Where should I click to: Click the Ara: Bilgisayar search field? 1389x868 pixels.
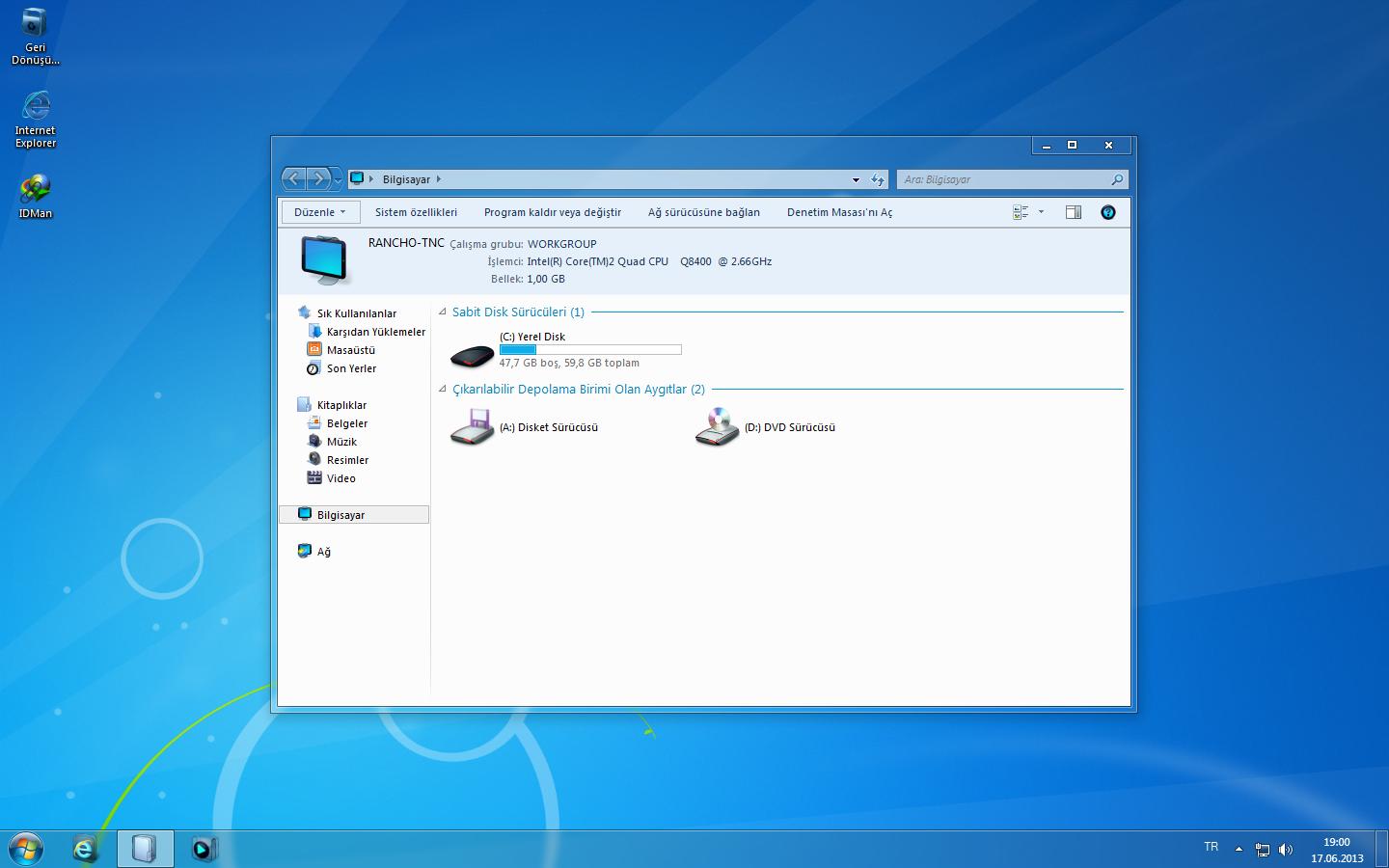click(1003, 179)
